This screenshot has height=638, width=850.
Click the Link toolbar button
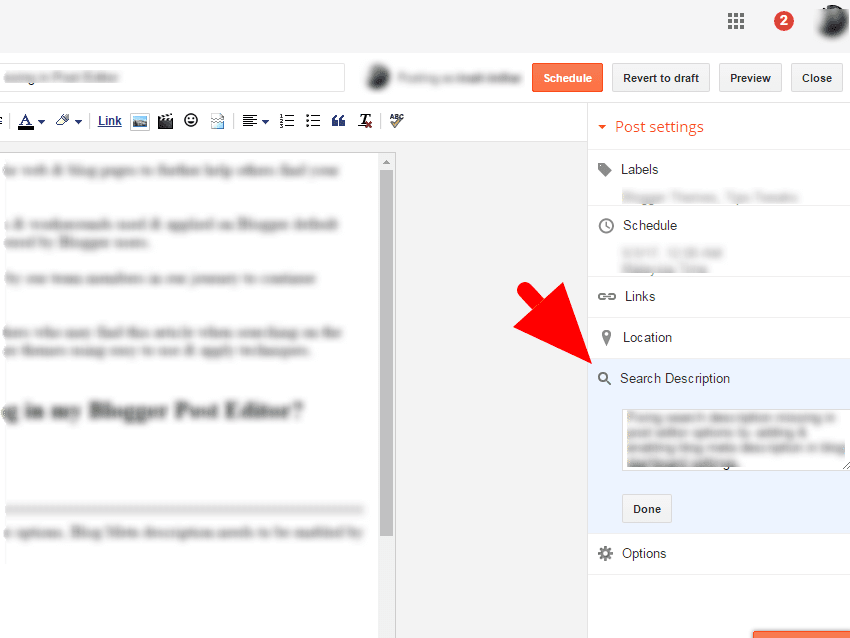pyautogui.click(x=110, y=121)
